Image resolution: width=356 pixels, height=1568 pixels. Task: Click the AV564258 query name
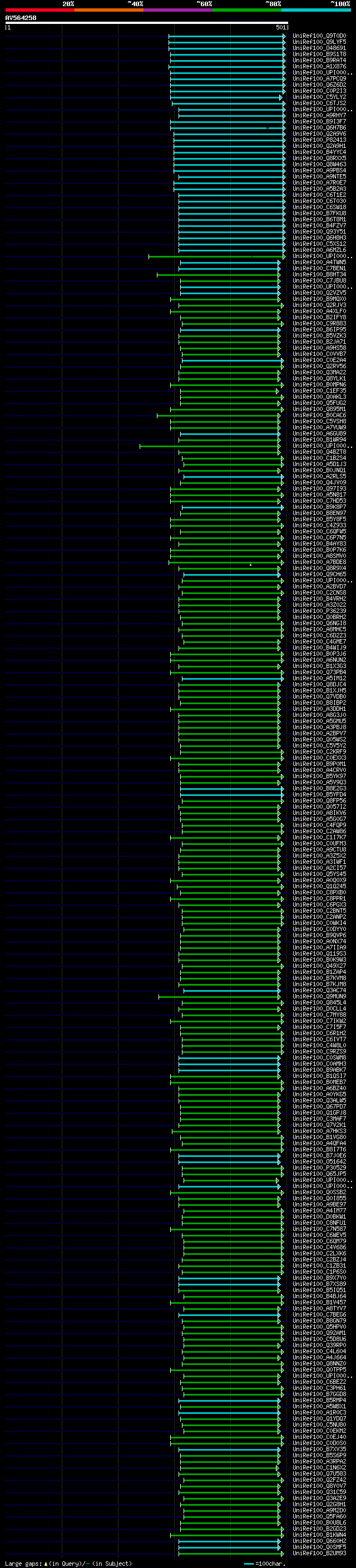[x=21, y=18]
